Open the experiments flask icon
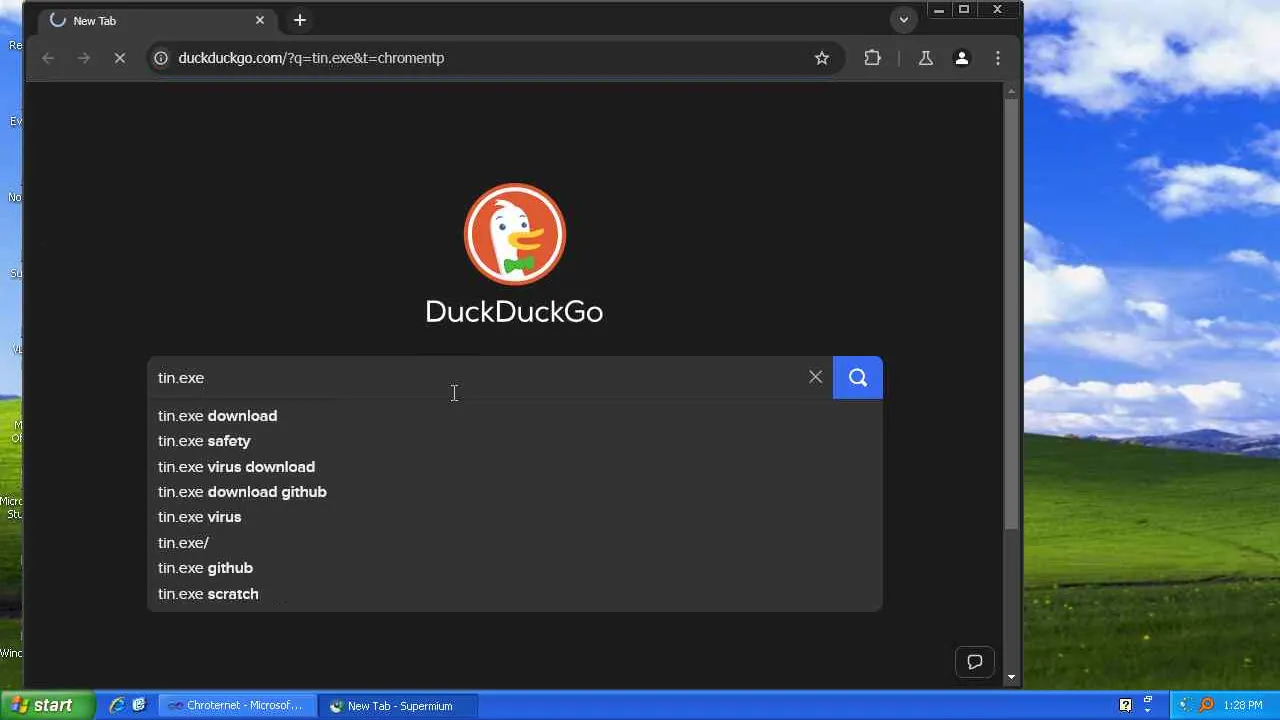The width and height of the screenshot is (1280, 720). (926, 58)
